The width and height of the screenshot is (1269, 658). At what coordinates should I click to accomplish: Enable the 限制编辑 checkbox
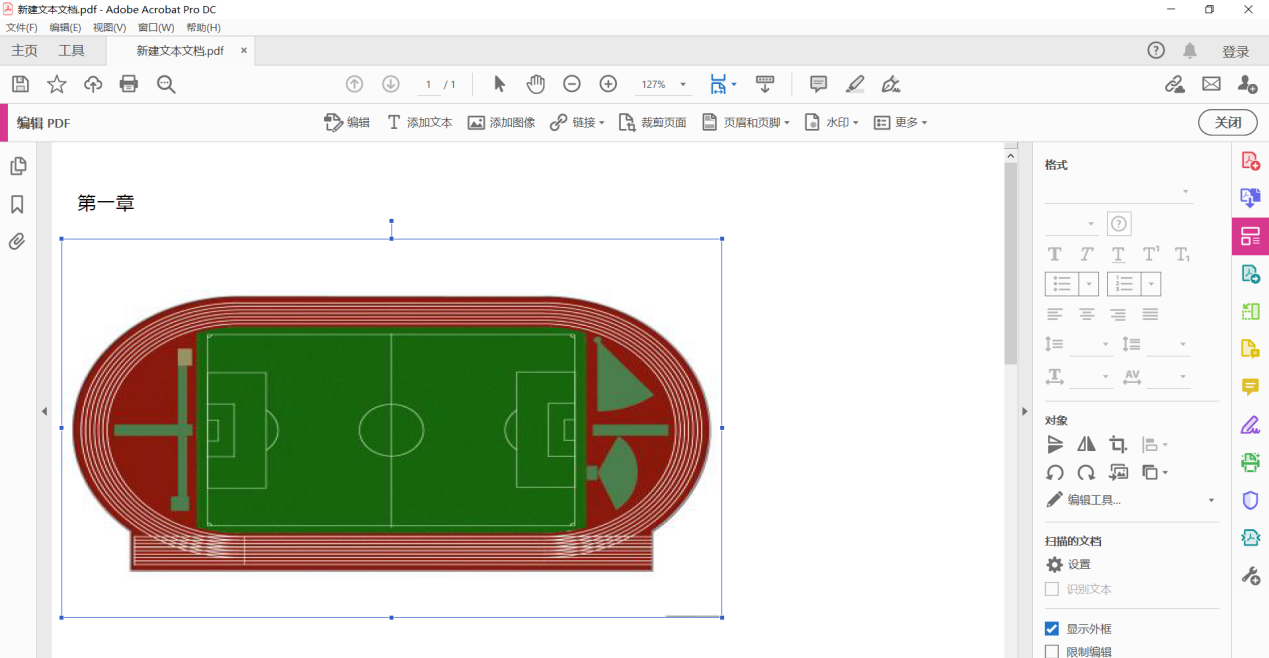(1052, 652)
